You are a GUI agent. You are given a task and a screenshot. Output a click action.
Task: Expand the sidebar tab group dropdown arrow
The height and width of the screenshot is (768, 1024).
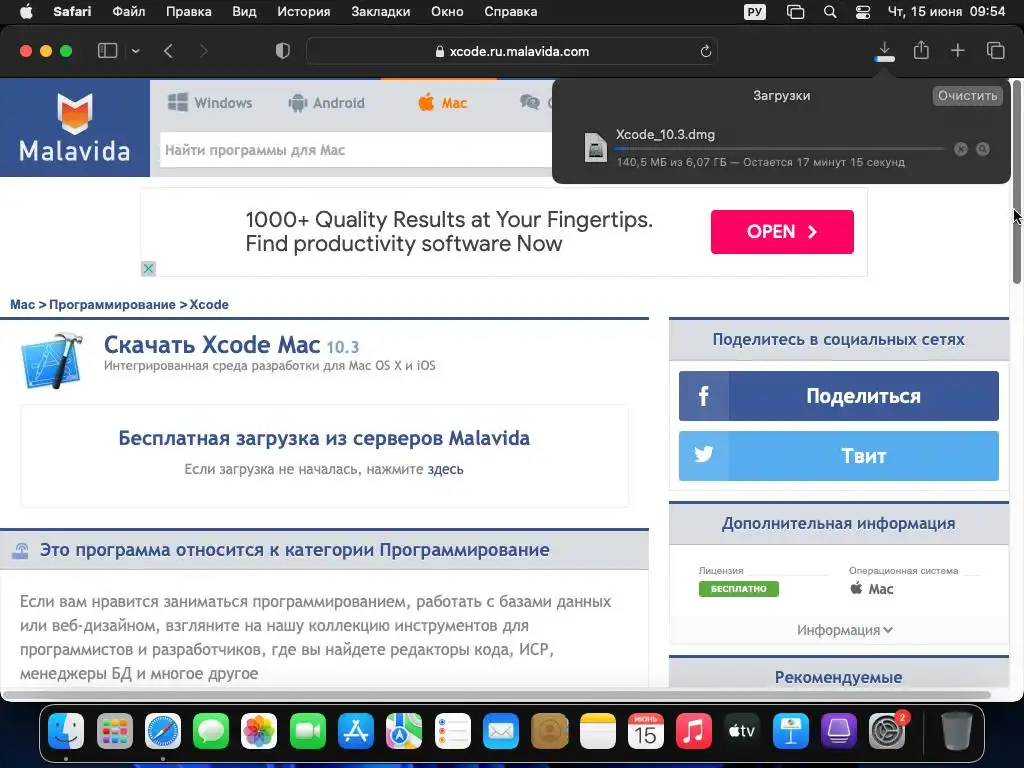coord(135,51)
